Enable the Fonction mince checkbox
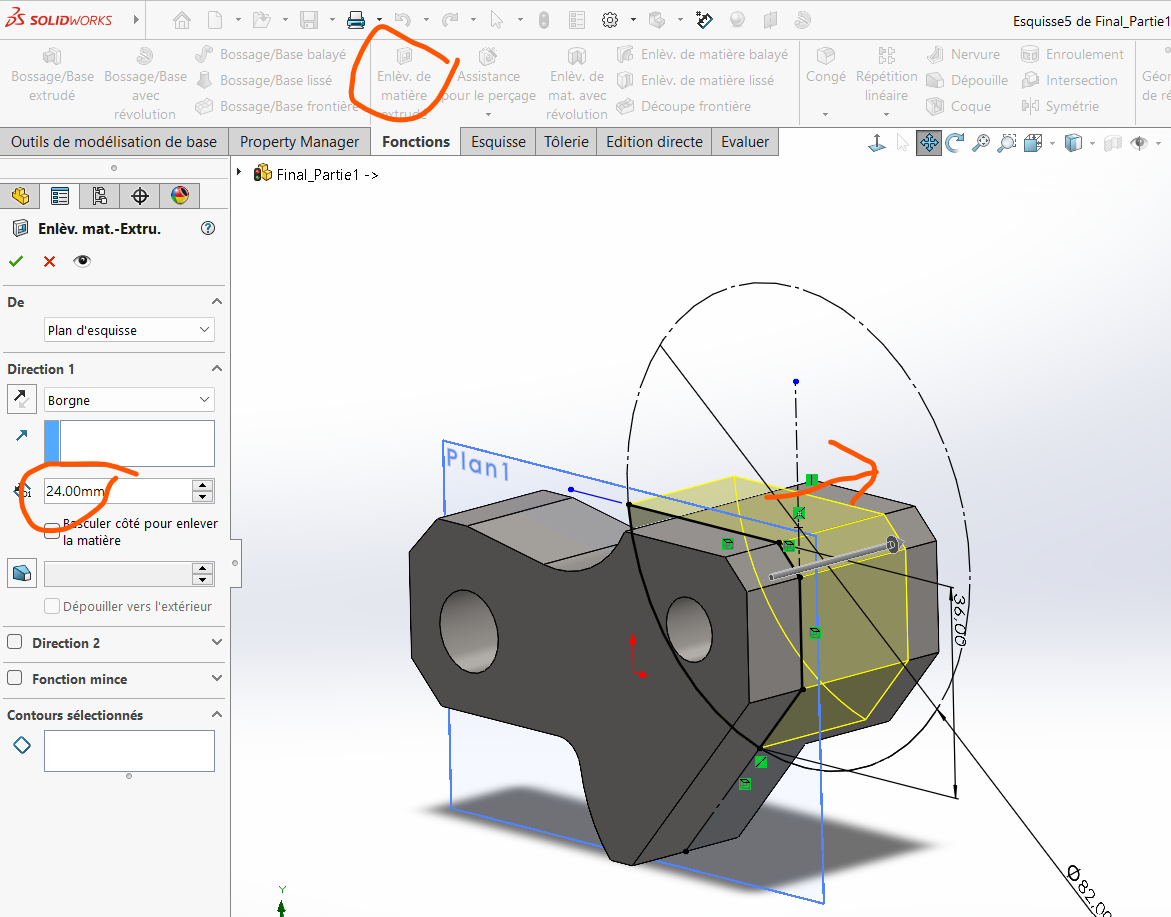Viewport: 1171px width, 917px height. pyautogui.click(x=14, y=678)
